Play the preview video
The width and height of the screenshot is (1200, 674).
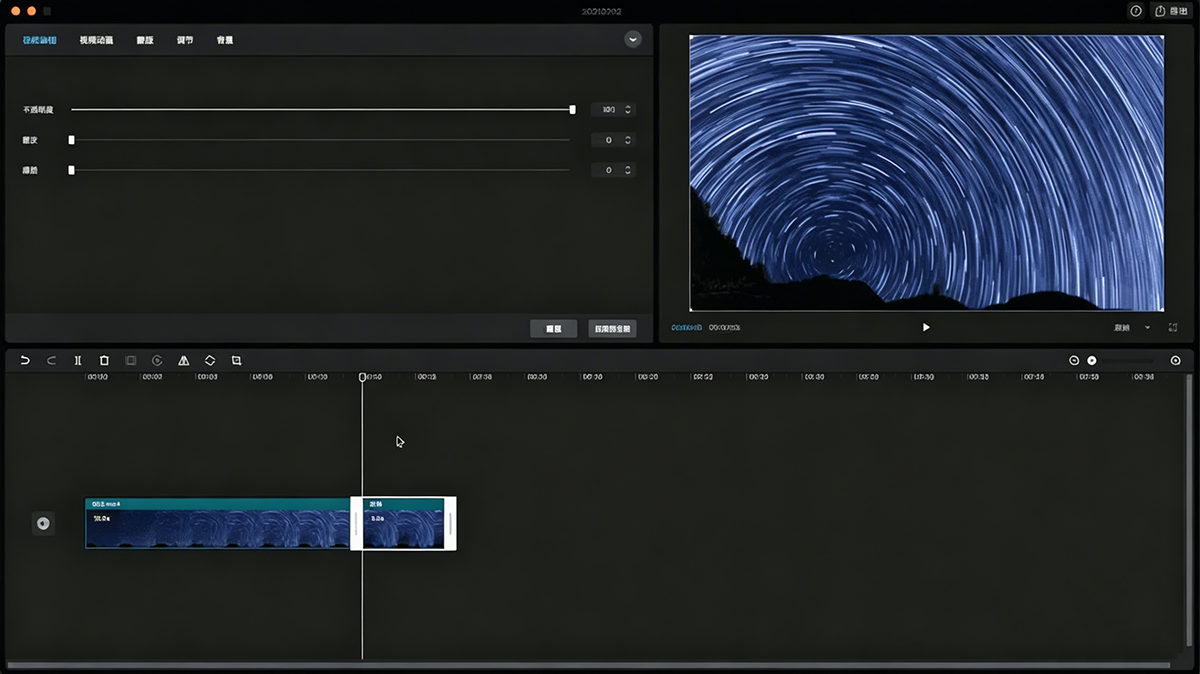click(926, 327)
